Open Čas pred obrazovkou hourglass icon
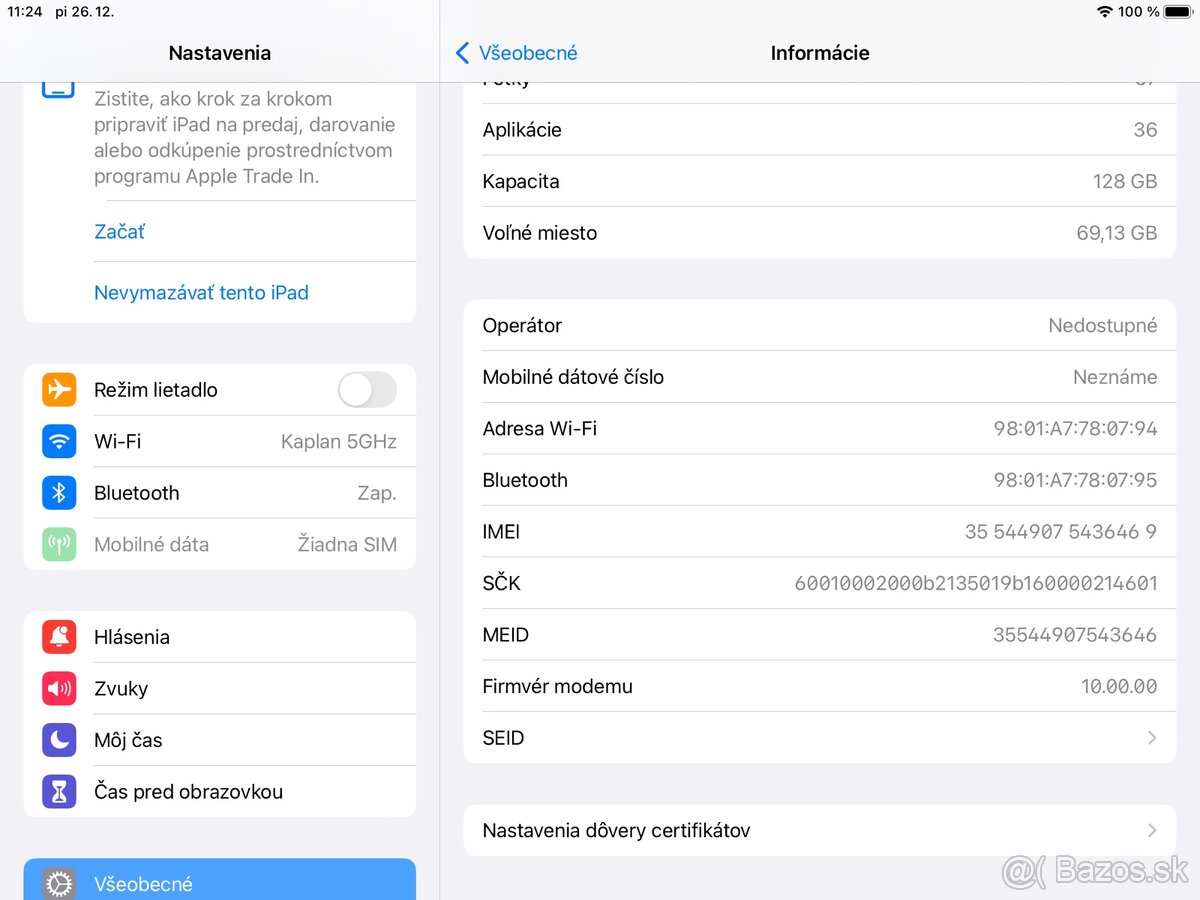Image resolution: width=1200 pixels, height=900 pixels. click(59, 791)
